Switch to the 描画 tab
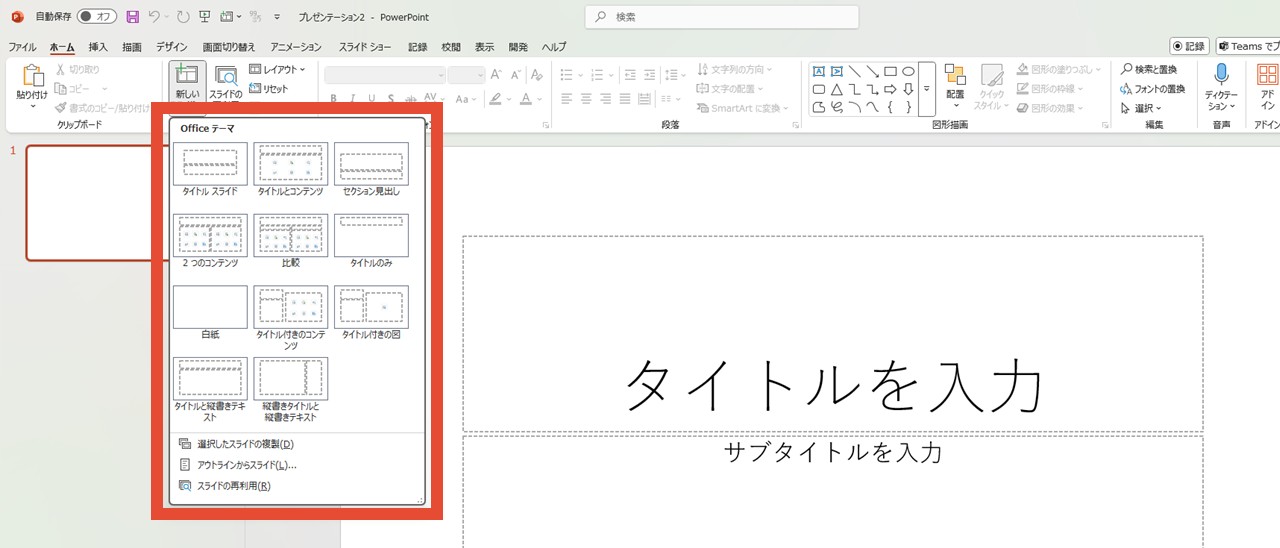The width and height of the screenshot is (1280, 548). coord(132,47)
